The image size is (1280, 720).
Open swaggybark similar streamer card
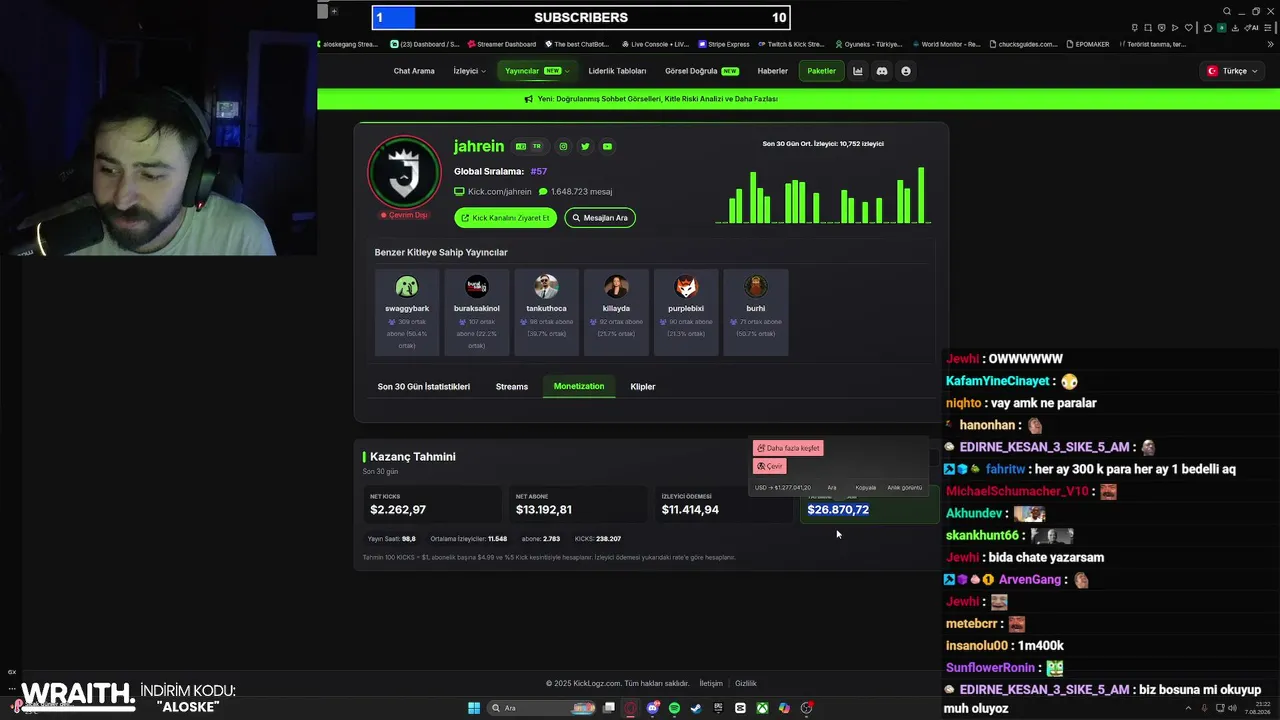click(x=407, y=312)
